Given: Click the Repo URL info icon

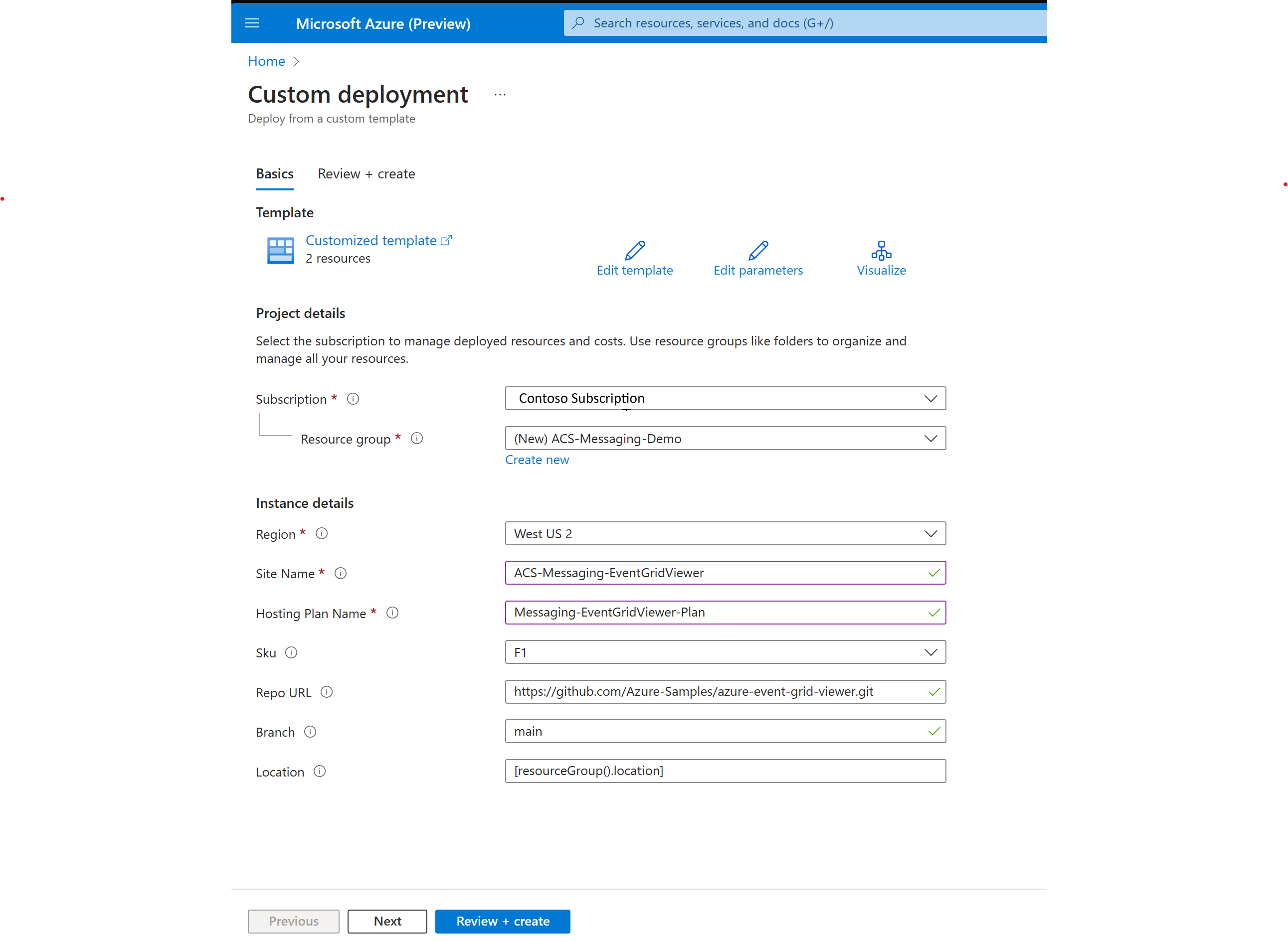Looking at the screenshot, I should [326, 692].
